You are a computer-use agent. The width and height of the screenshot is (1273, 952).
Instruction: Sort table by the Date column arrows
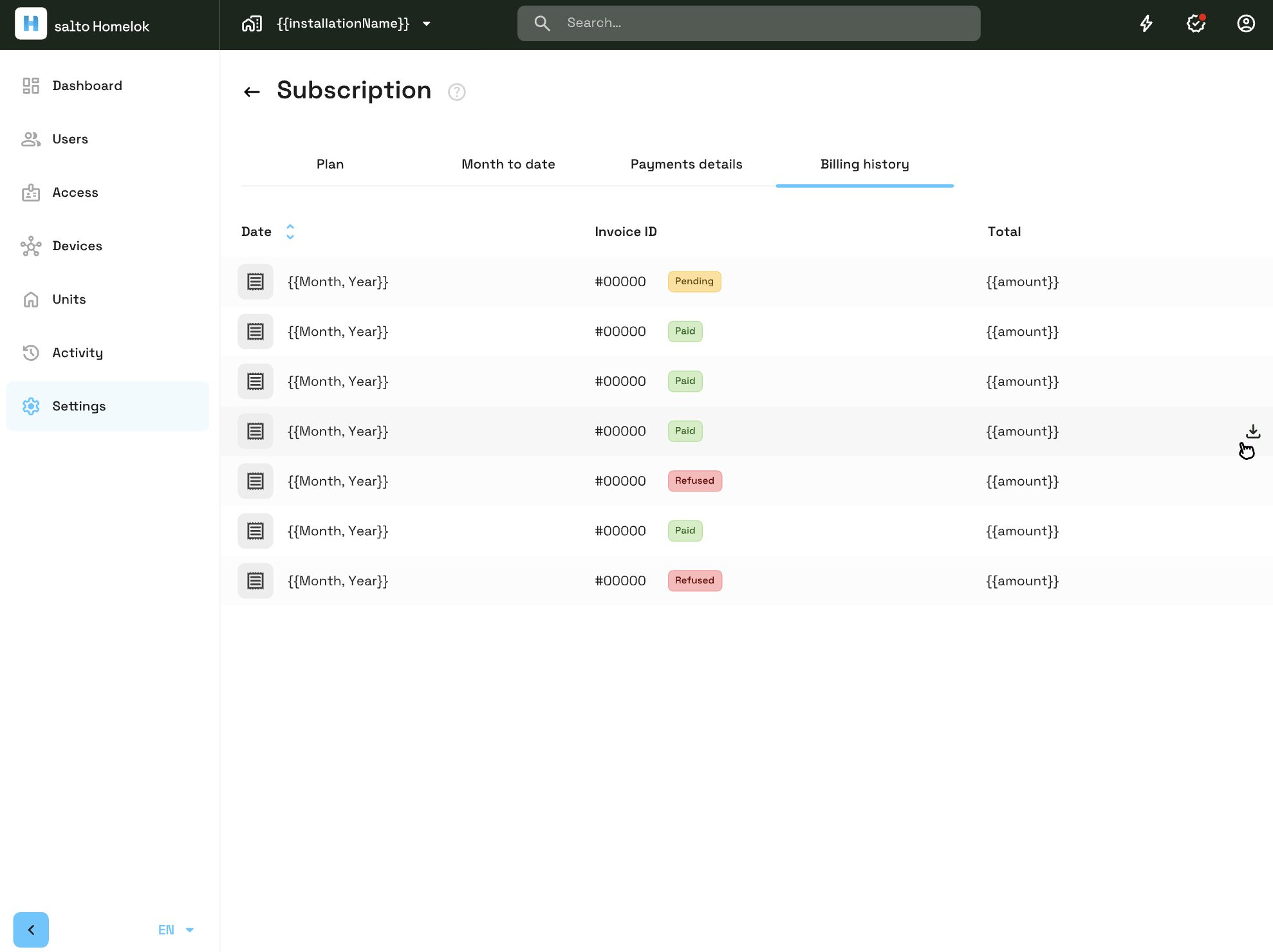point(290,232)
